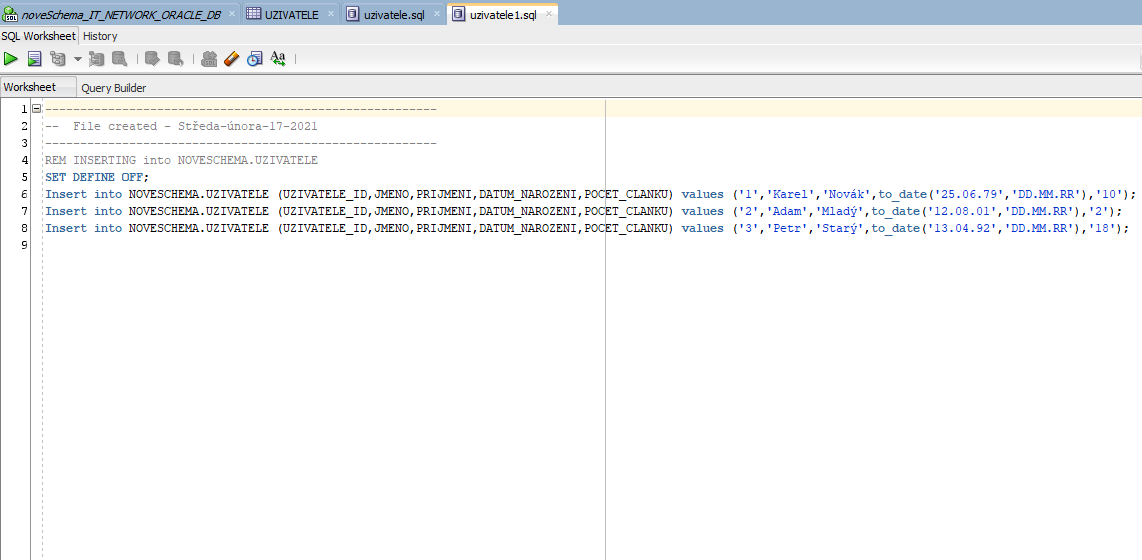Open the History tab
This screenshot has width=1142, height=560.
click(x=100, y=36)
